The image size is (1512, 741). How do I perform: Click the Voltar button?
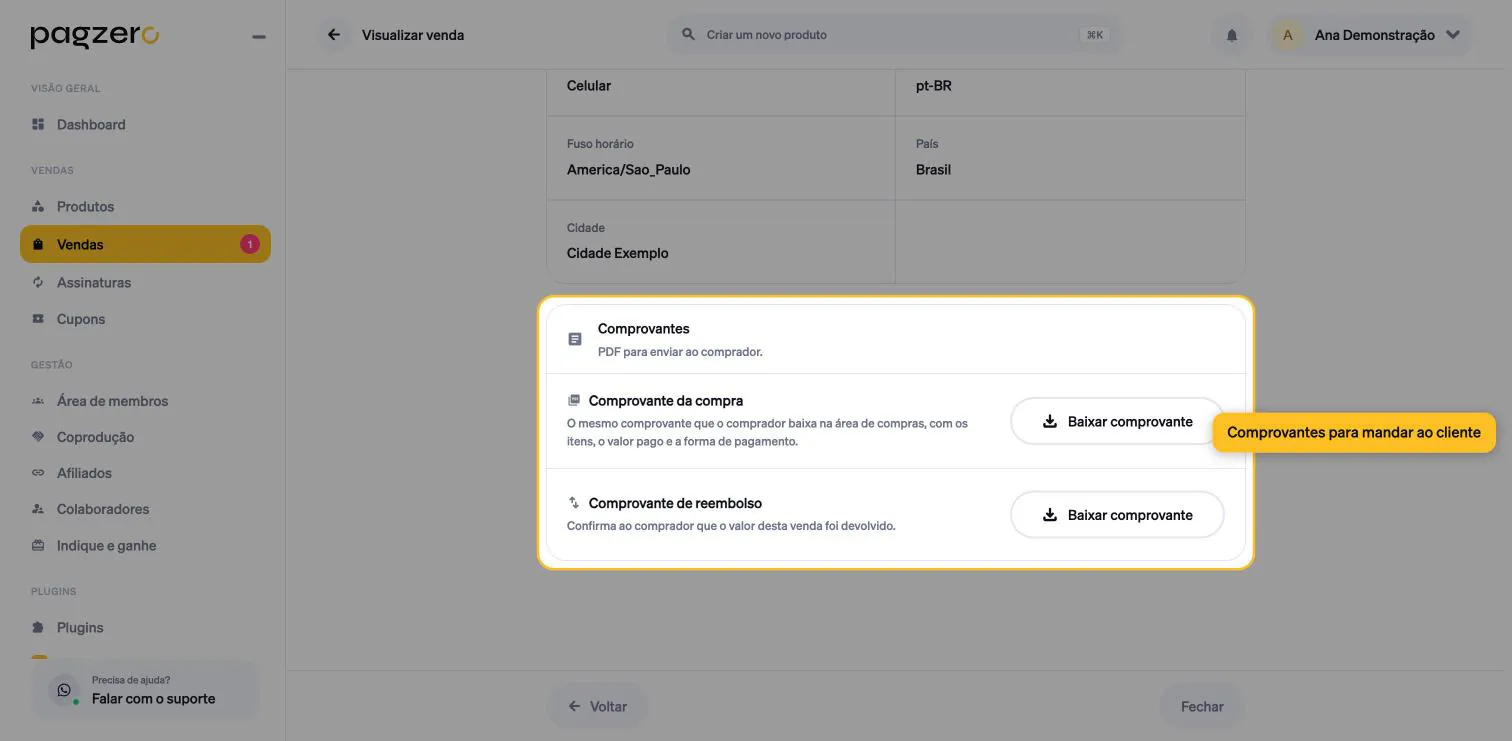(x=597, y=706)
